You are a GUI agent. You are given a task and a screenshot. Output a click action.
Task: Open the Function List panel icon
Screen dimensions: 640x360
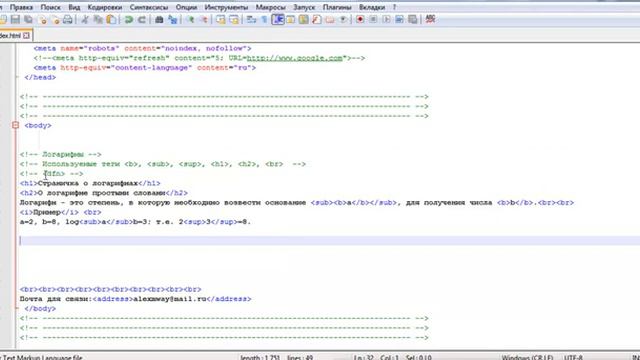tap(317, 19)
